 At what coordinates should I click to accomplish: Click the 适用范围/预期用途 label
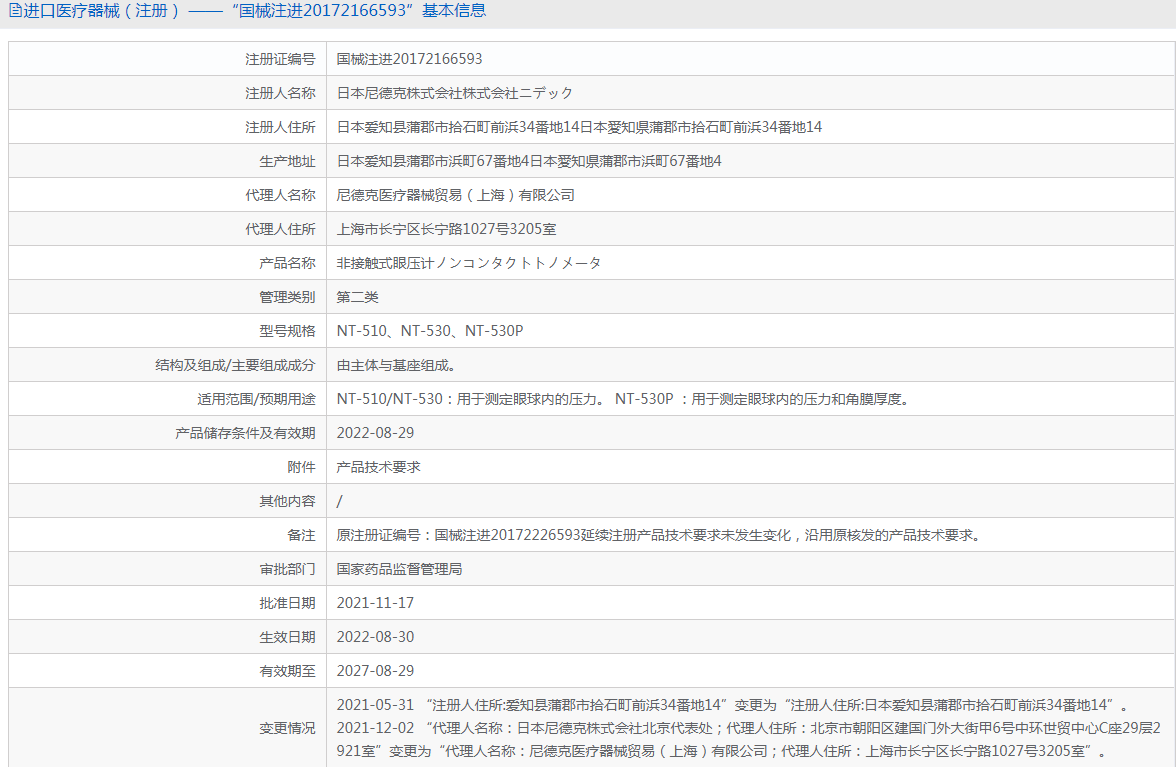click(256, 399)
